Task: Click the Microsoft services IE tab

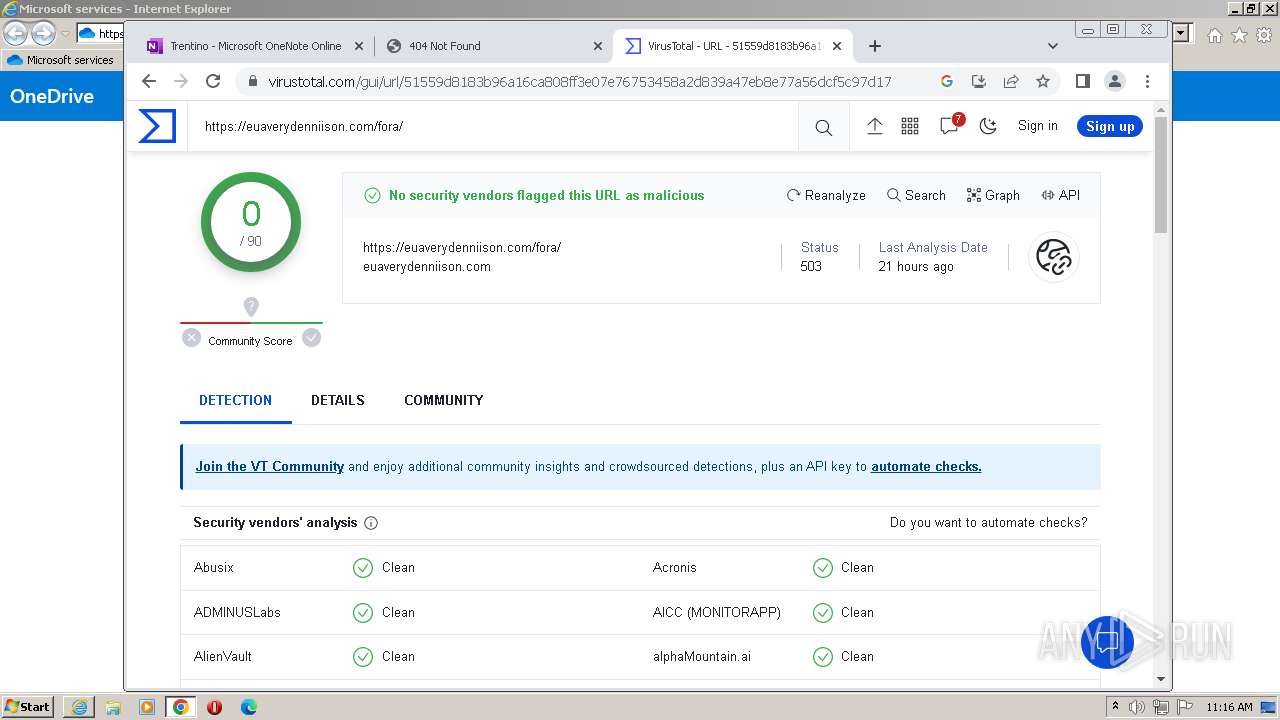Action: point(62,60)
